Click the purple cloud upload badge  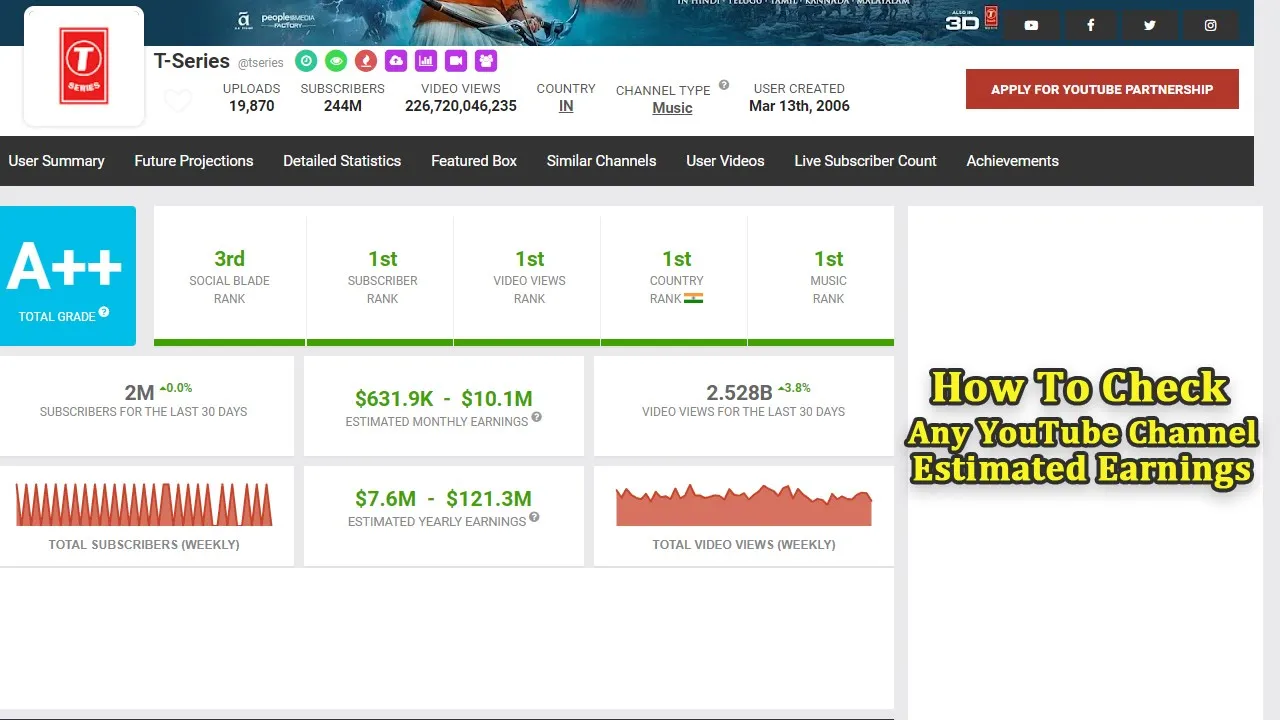(x=396, y=61)
